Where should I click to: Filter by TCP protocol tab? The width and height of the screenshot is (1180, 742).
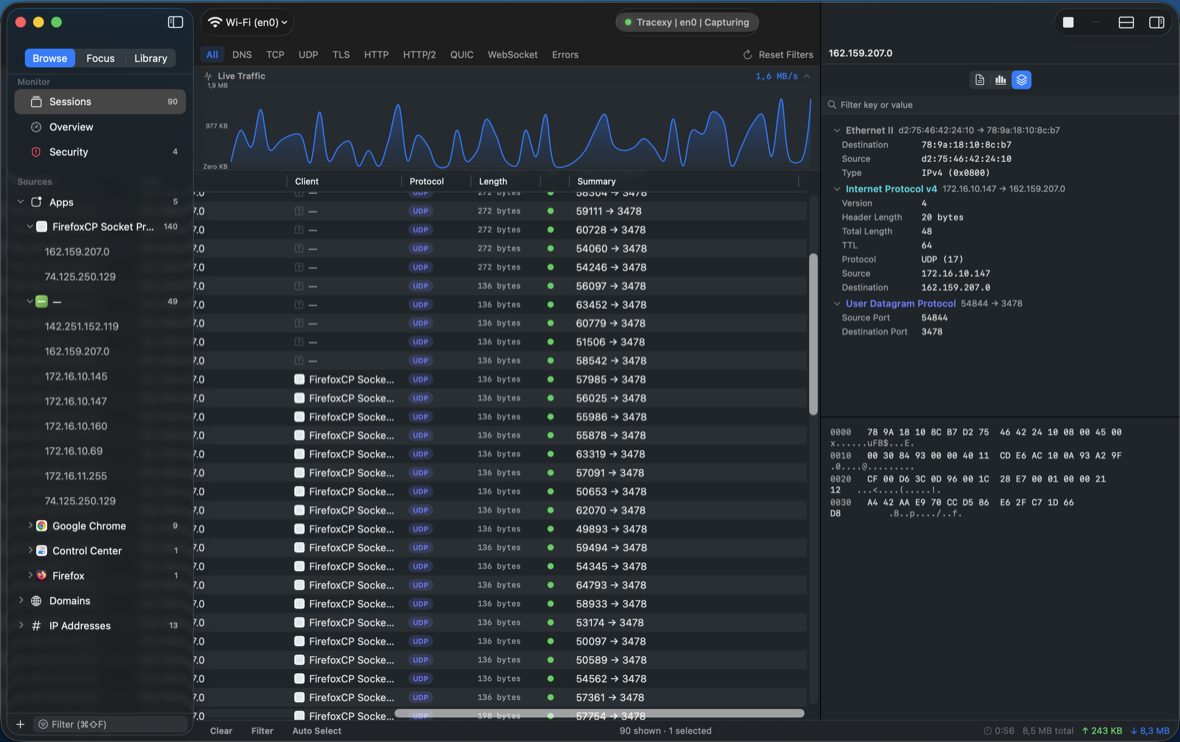pyautogui.click(x=275, y=55)
